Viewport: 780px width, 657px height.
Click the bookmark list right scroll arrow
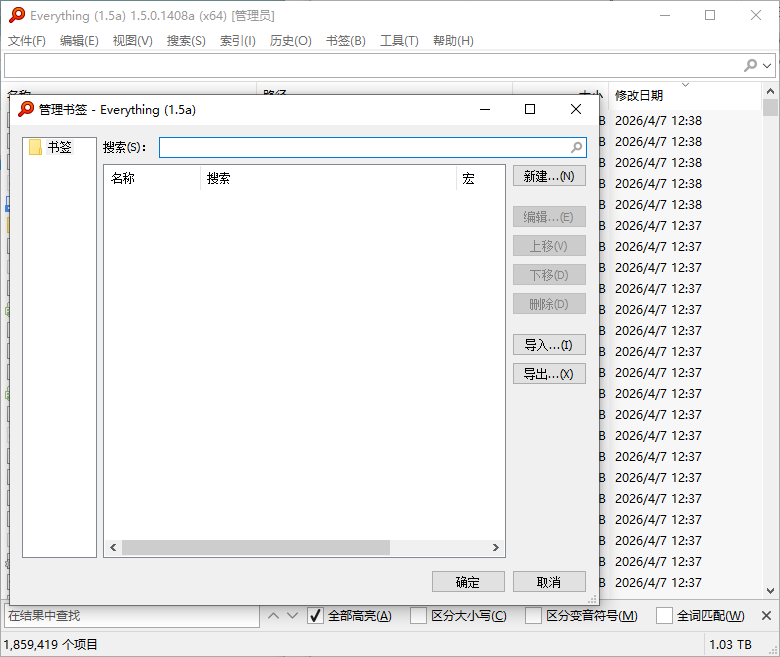point(495,548)
